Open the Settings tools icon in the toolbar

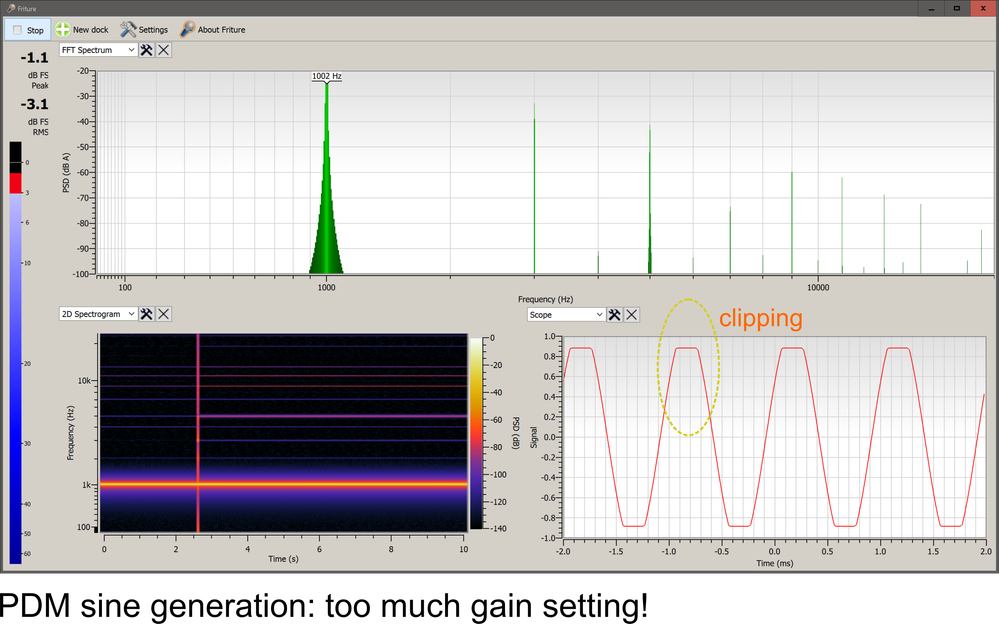pos(129,30)
